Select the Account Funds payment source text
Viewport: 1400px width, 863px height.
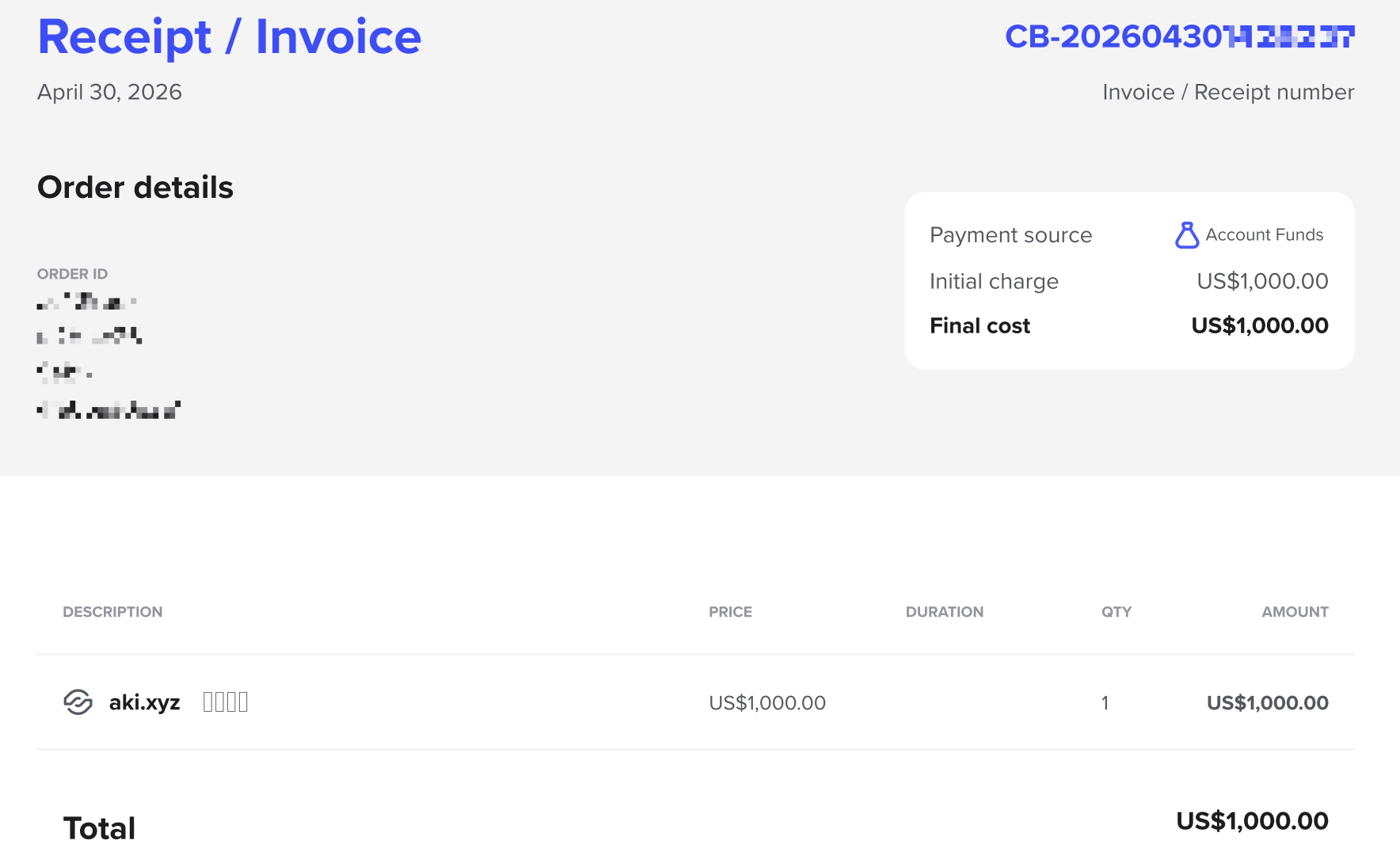1265,235
